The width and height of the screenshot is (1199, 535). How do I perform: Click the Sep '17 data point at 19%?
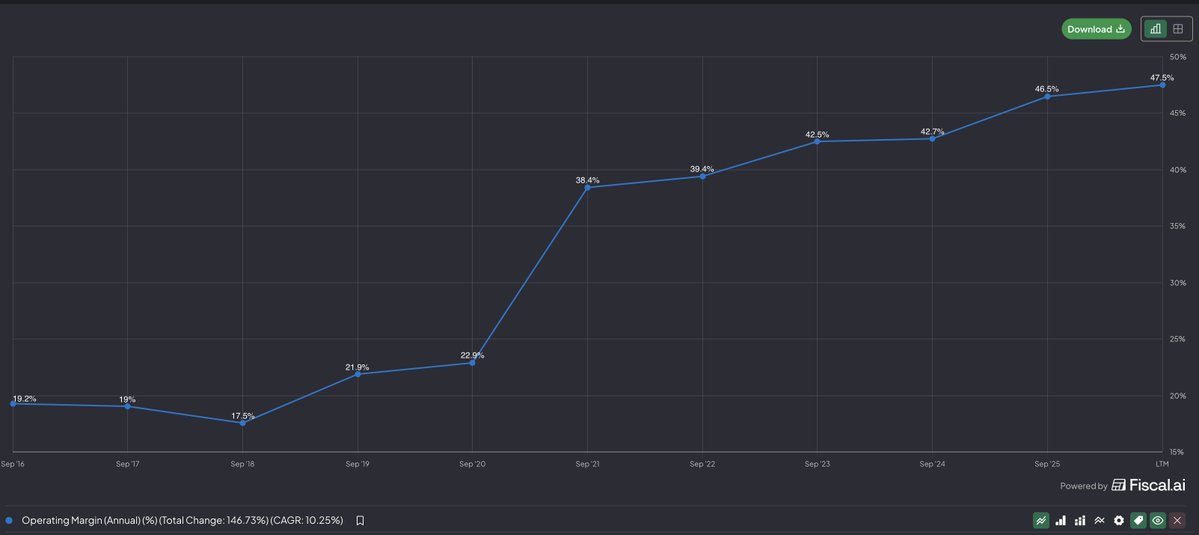[127, 406]
